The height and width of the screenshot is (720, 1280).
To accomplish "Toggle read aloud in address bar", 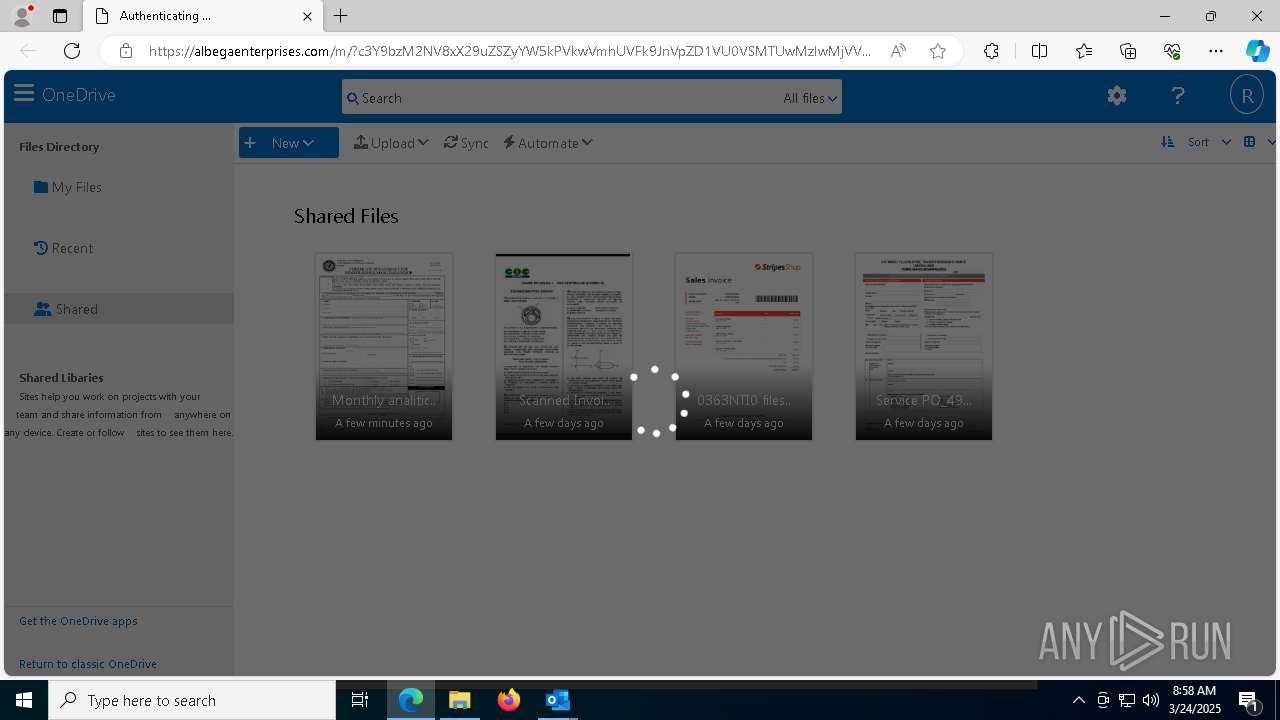I will click(898, 51).
